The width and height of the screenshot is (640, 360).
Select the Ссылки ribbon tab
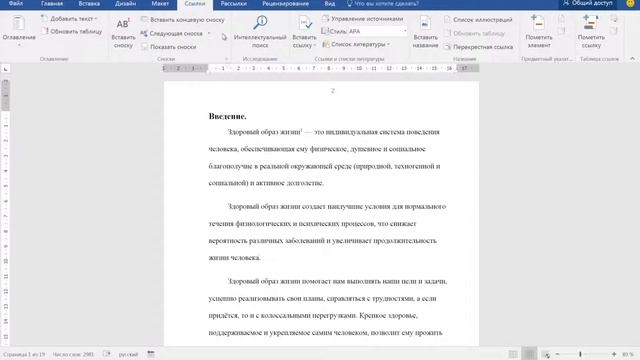click(x=195, y=4)
